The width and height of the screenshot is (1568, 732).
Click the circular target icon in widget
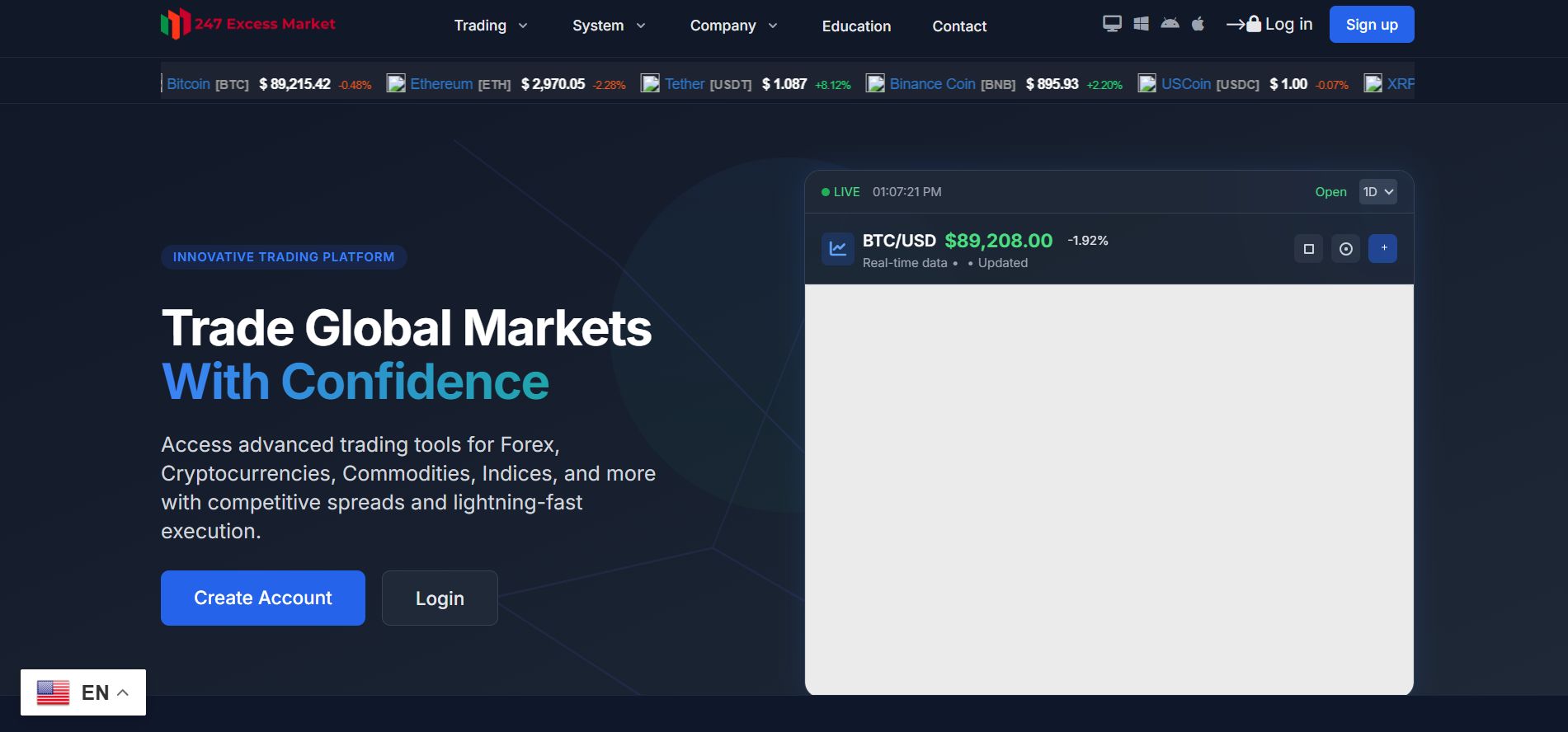click(1345, 249)
